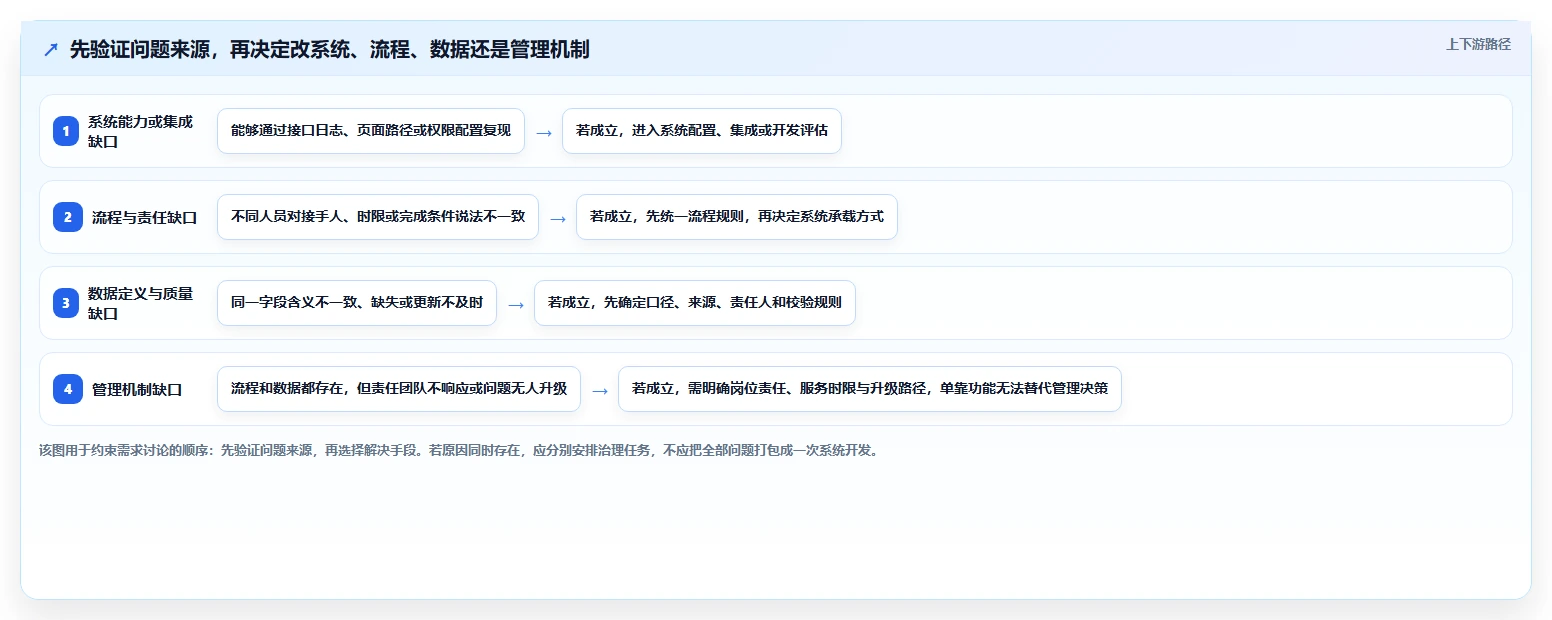This screenshot has width=1552, height=620.
Task: Click the box '若成立，需明确岗位责任、服务时限与升级路径…'
Action: (x=870, y=389)
